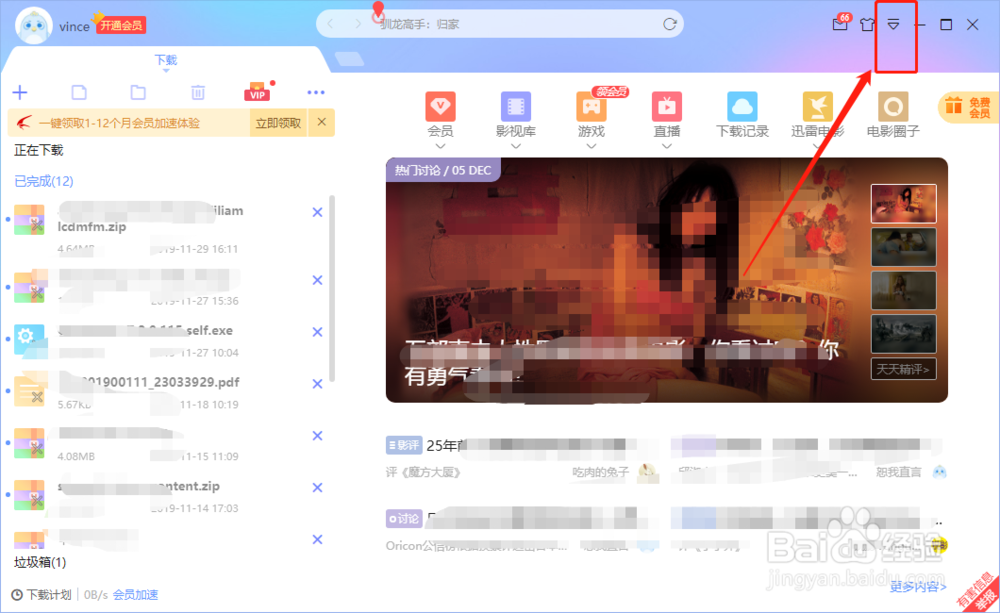Click the vince user avatar
1000x613 pixels.
point(33,26)
